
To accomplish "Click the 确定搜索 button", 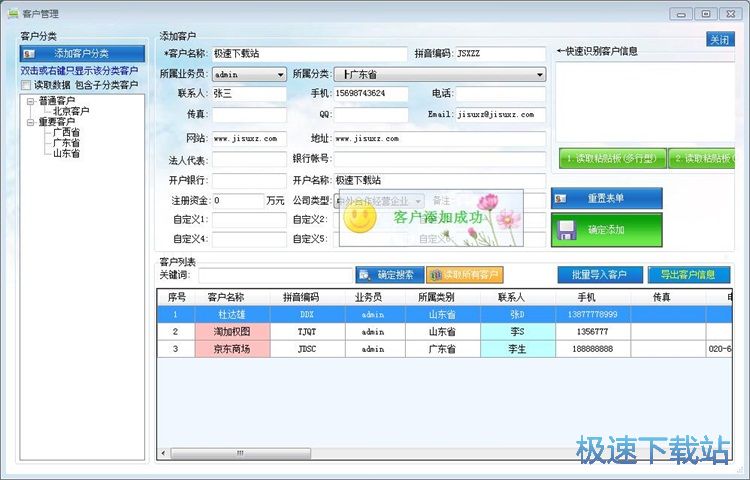I will click(390, 275).
